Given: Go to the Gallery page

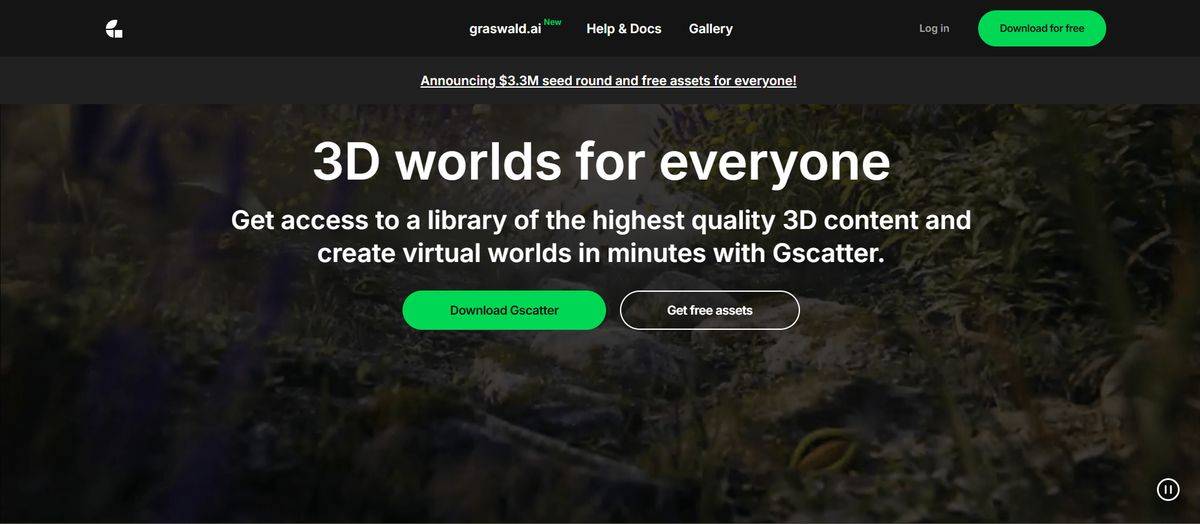Looking at the screenshot, I should point(710,29).
